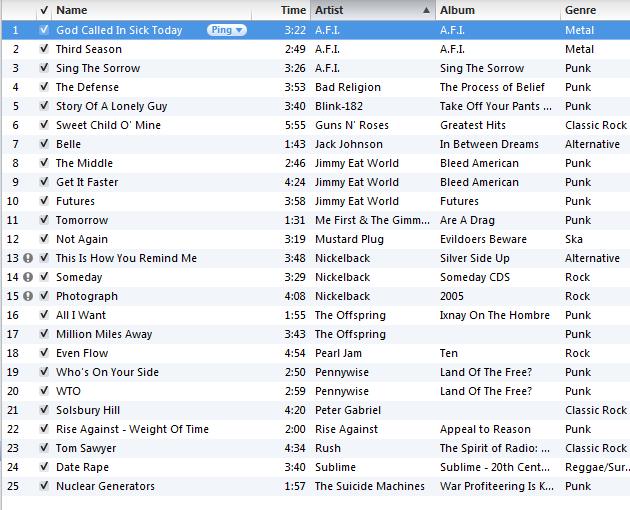
Task: Select the song Futures in the Name column
Action: 75,201
